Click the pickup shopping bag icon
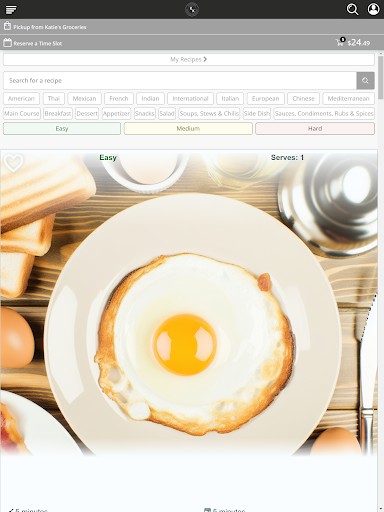 tap(7, 26)
